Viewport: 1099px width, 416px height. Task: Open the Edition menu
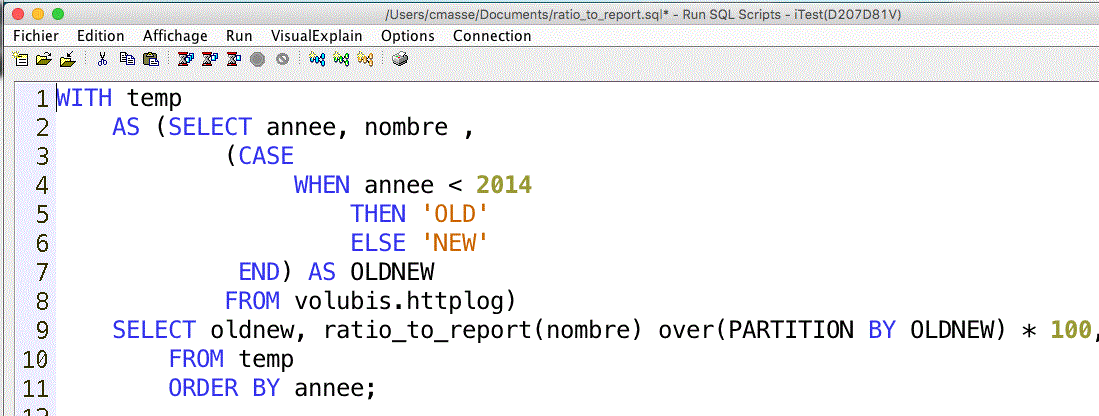coord(101,36)
